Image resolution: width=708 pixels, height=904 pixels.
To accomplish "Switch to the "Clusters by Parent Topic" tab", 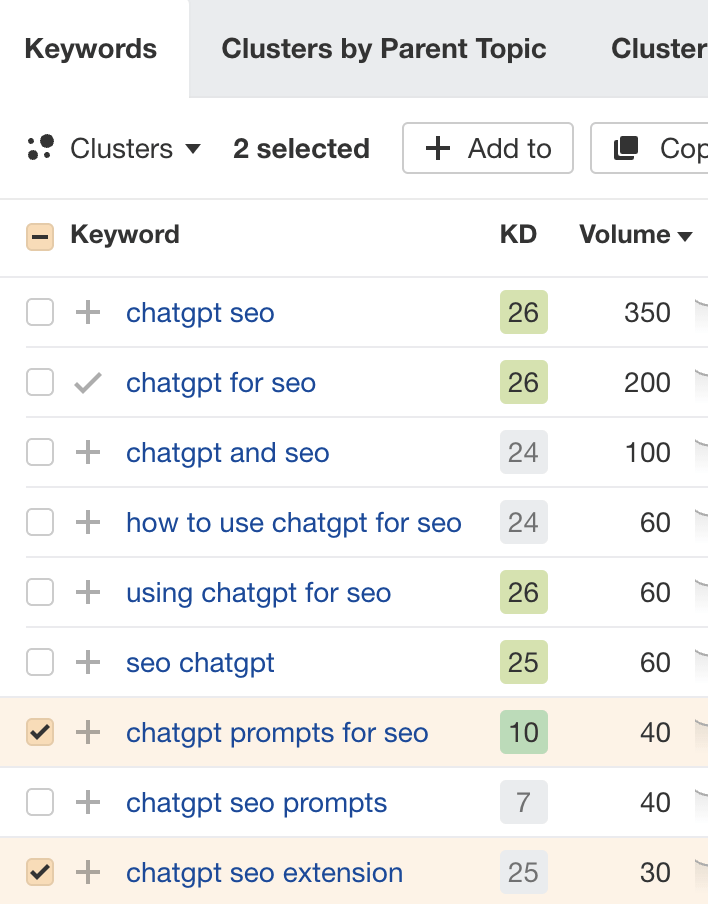I will (x=383, y=48).
